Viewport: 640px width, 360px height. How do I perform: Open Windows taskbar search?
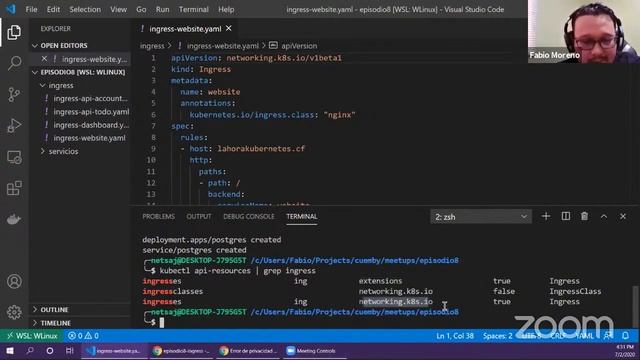[x=30, y=351]
